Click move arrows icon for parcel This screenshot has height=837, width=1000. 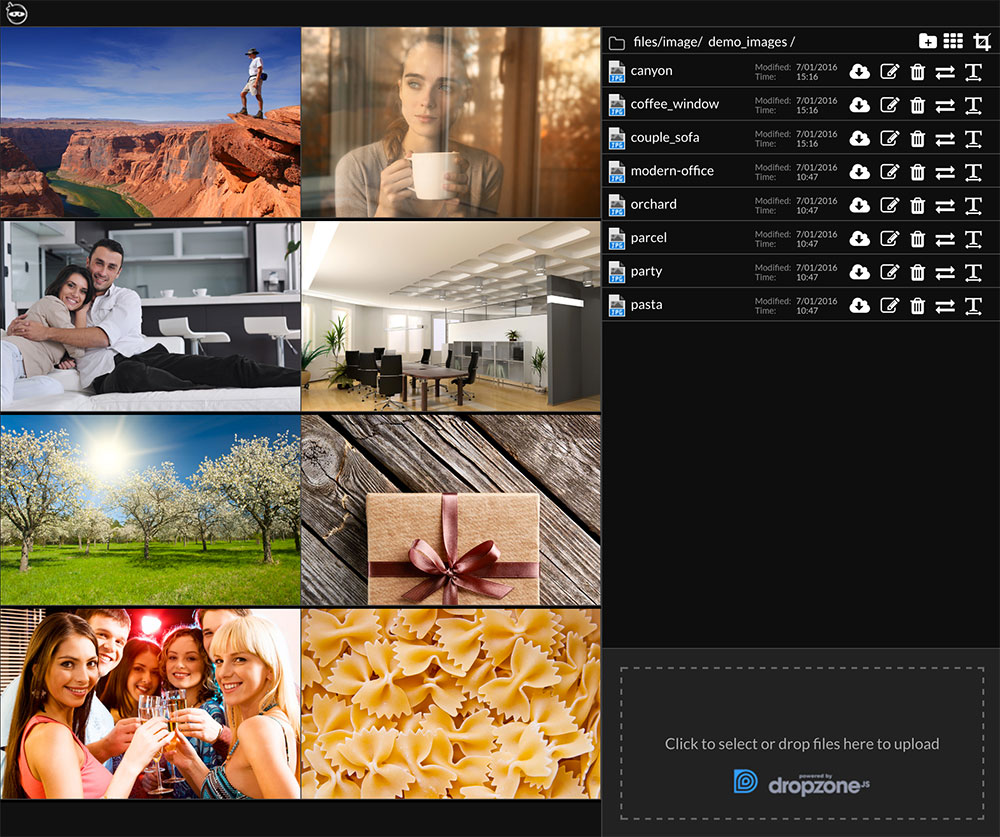click(945, 239)
